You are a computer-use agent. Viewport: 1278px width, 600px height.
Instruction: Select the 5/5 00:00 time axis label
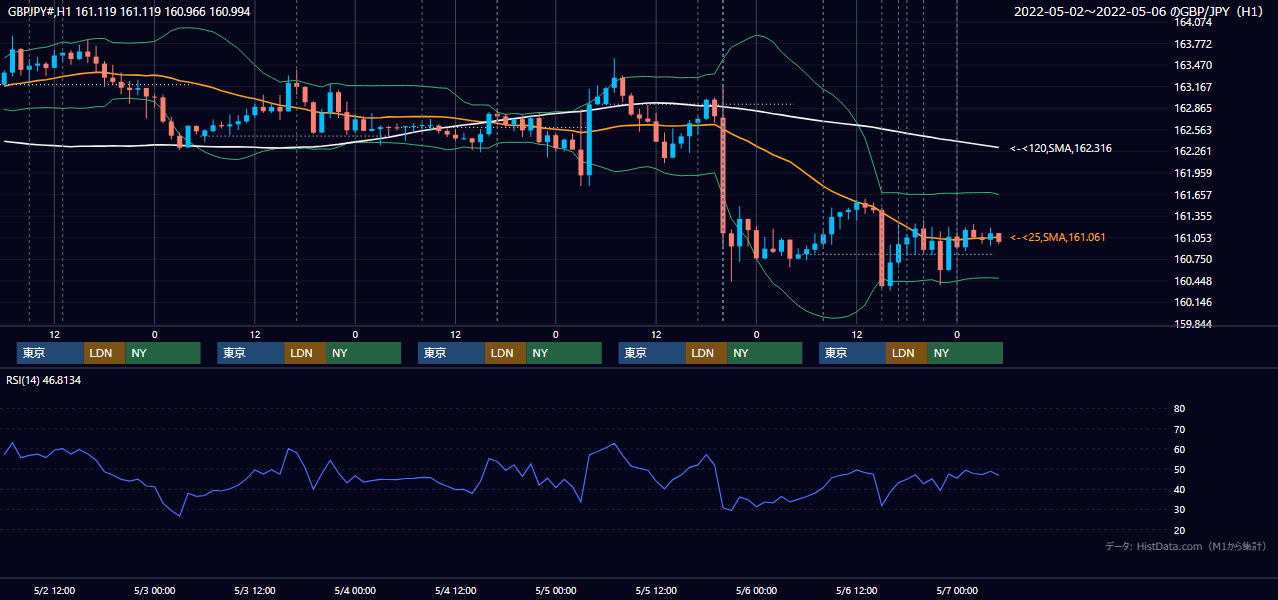556,590
